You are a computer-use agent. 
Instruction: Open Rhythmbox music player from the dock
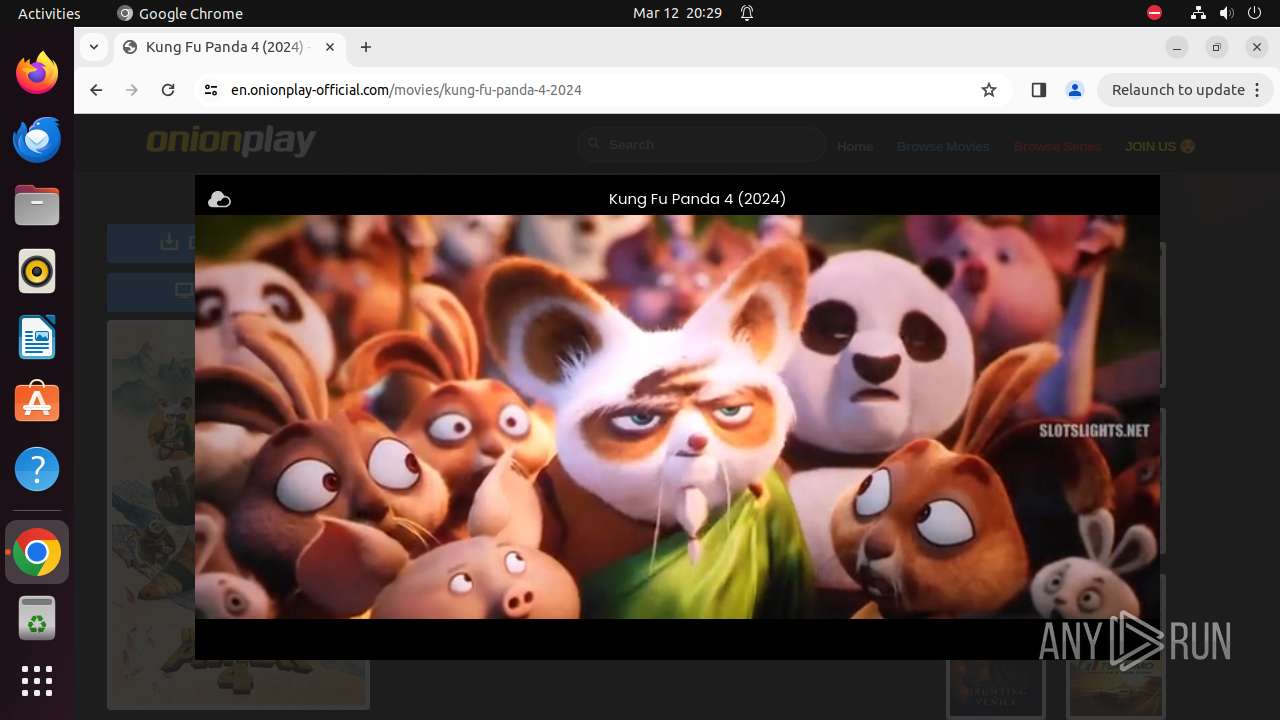click(37, 271)
